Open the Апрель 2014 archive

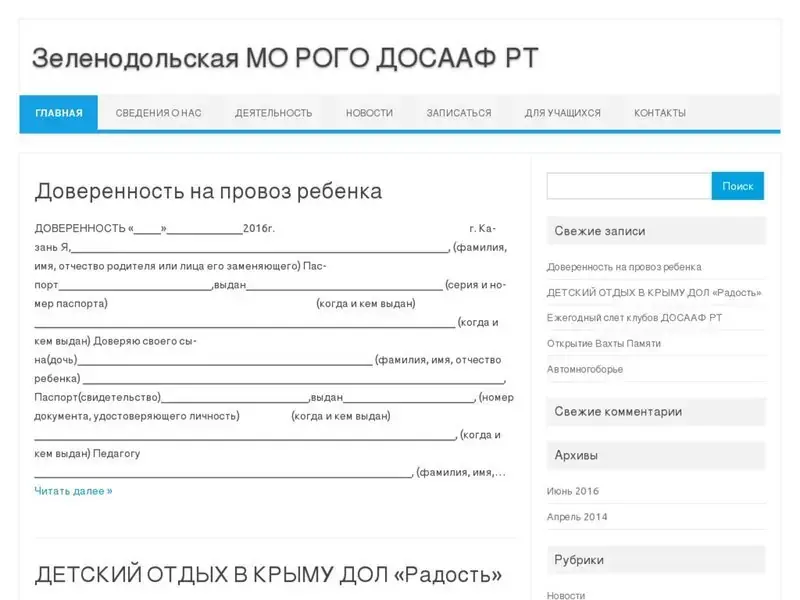pos(576,517)
